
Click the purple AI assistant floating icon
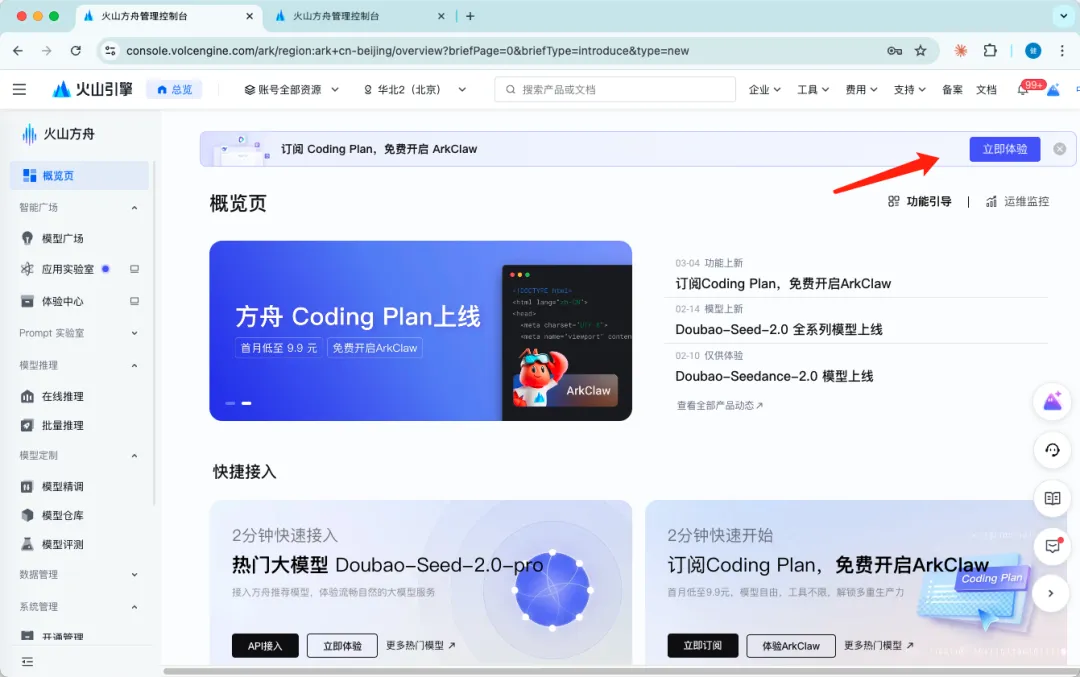pyautogui.click(x=1052, y=402)
